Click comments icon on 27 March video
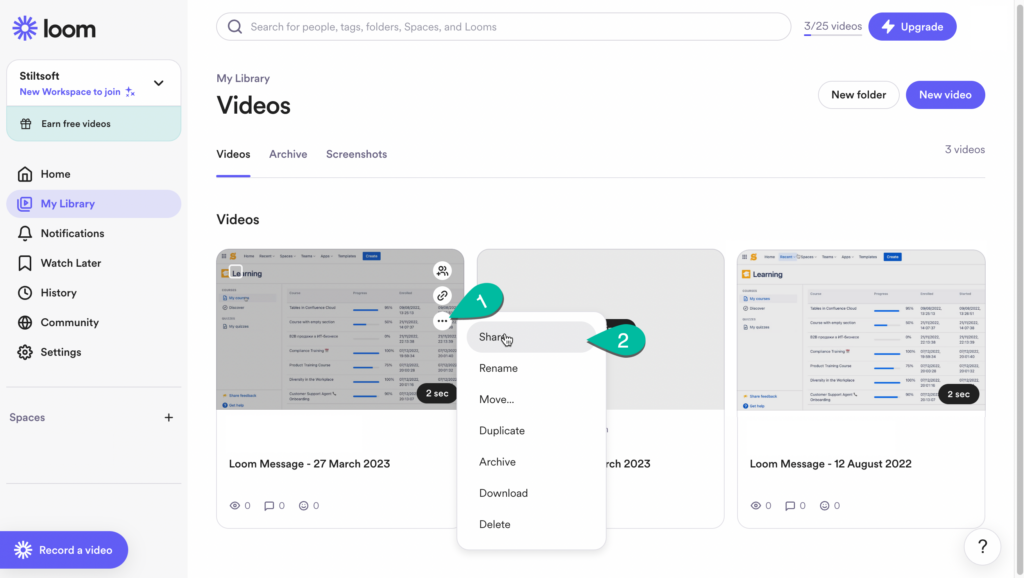The height and width of the screenshot is (578, 1024). tap(269, 506)
